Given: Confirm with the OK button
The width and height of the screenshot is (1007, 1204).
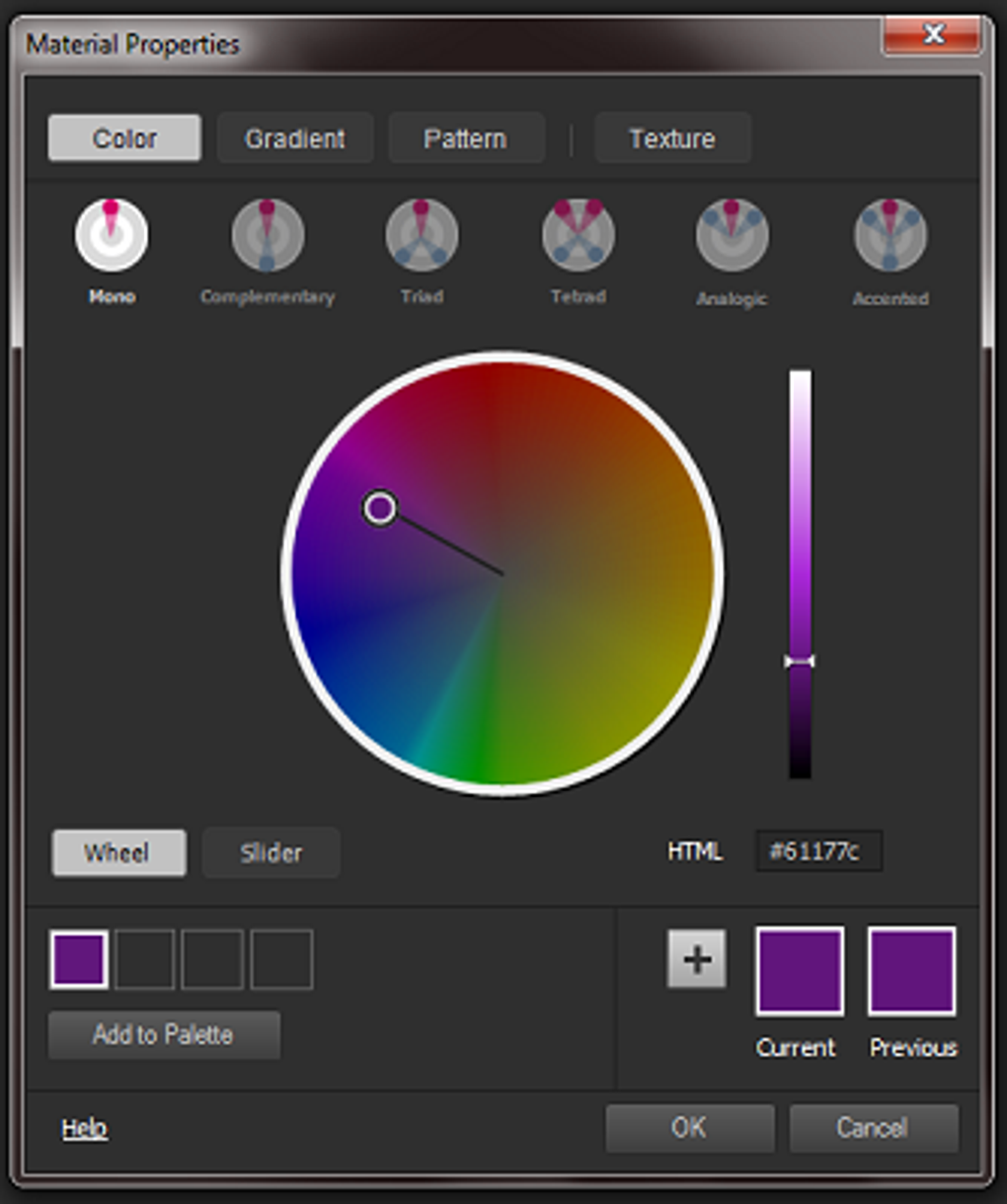Looking at the screenshot, I should (689, 1128).
